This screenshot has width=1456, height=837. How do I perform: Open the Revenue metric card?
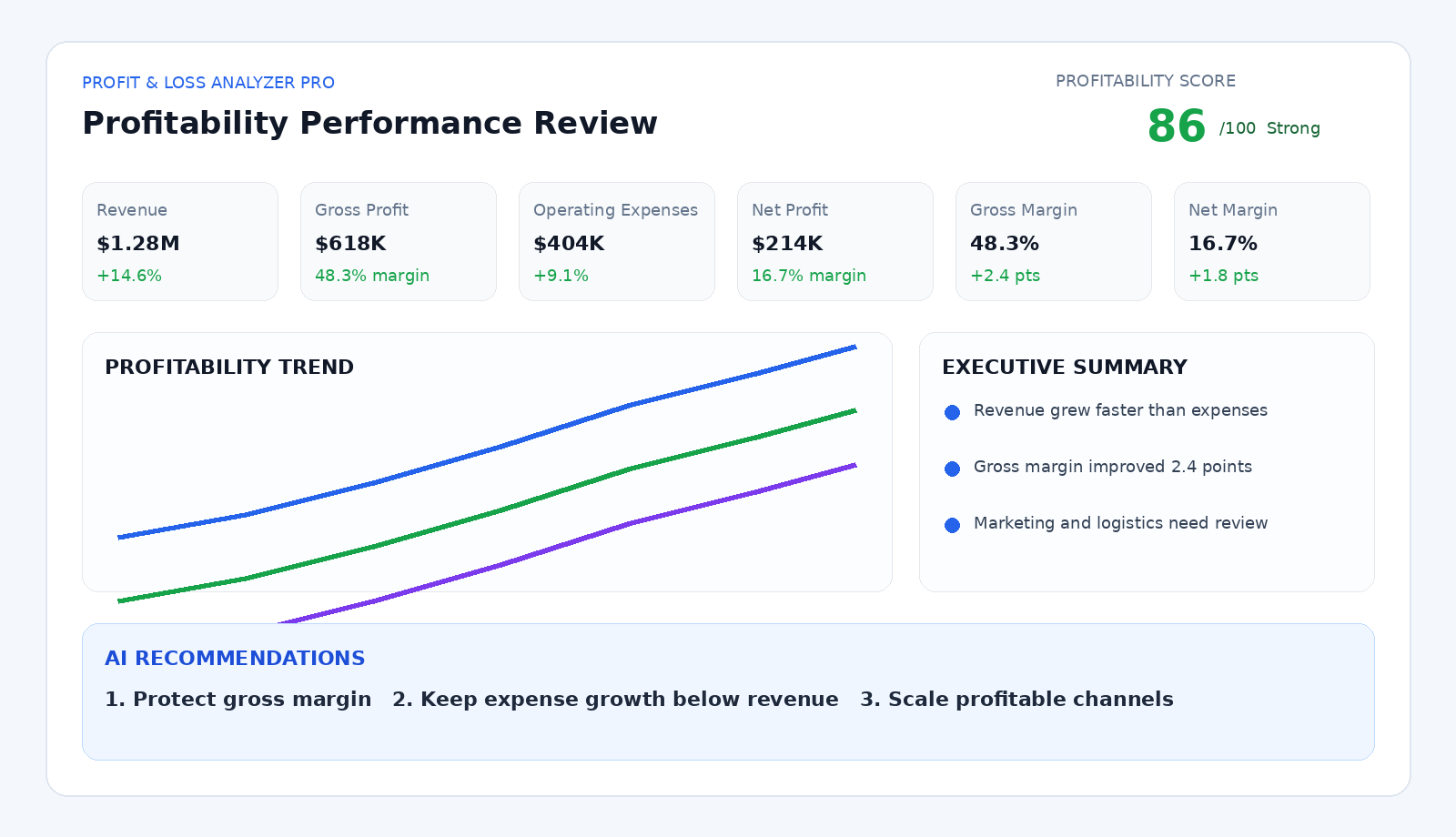(x=180, y=241)
